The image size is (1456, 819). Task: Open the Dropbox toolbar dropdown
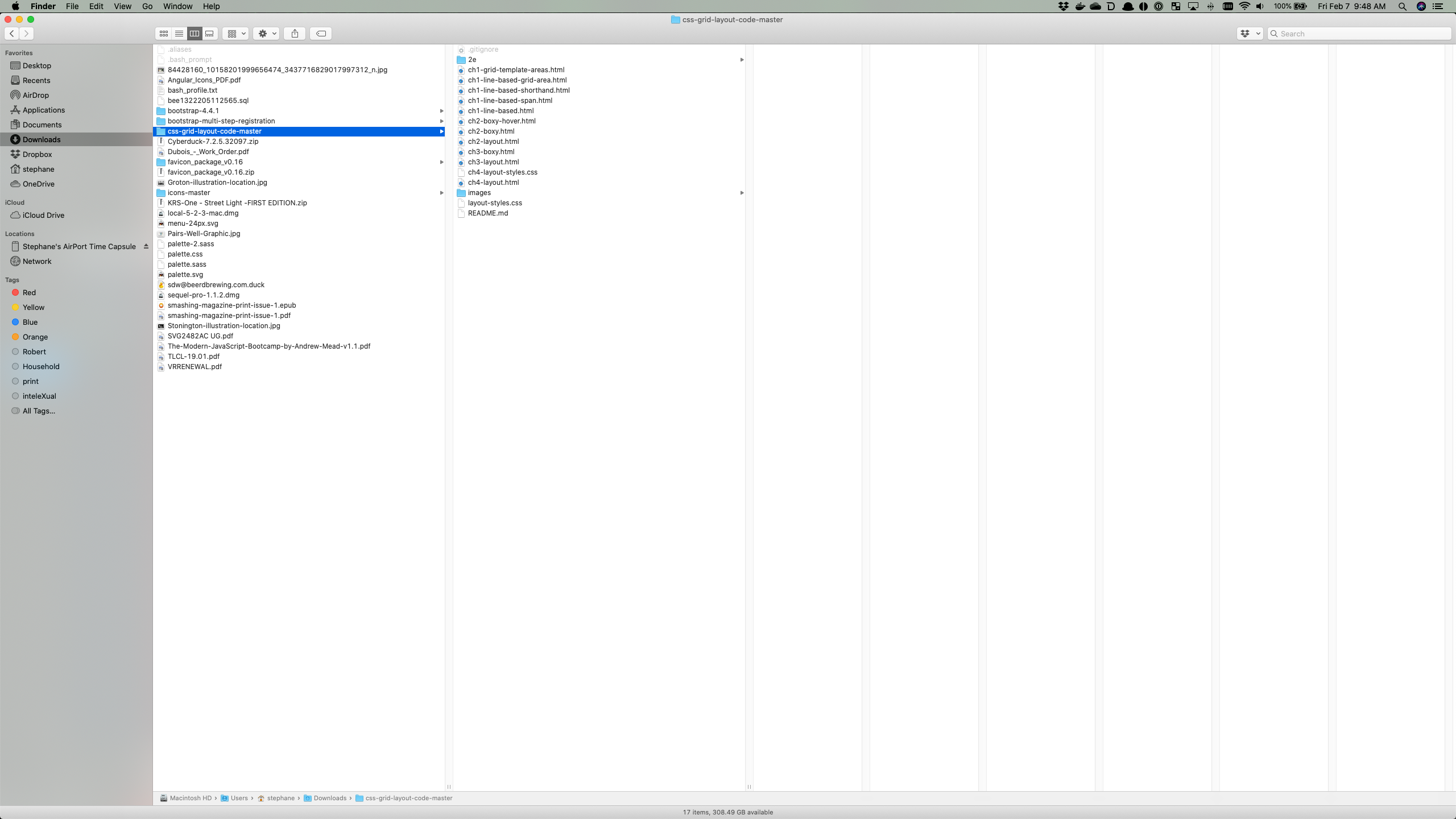click(x=1250, y=34)
